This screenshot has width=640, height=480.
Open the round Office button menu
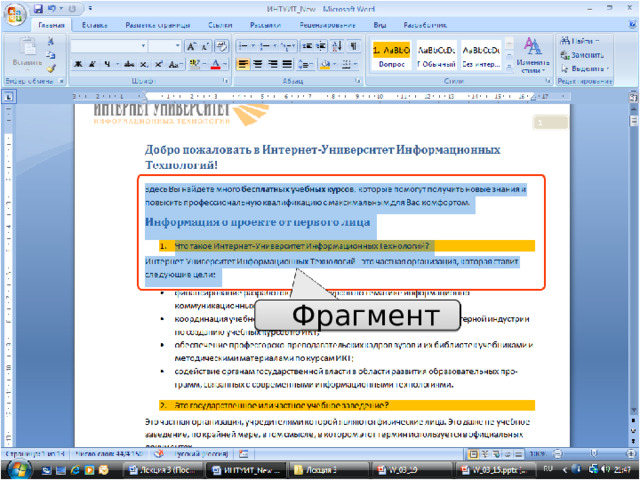pyautogui.click(x=15, y=14)
